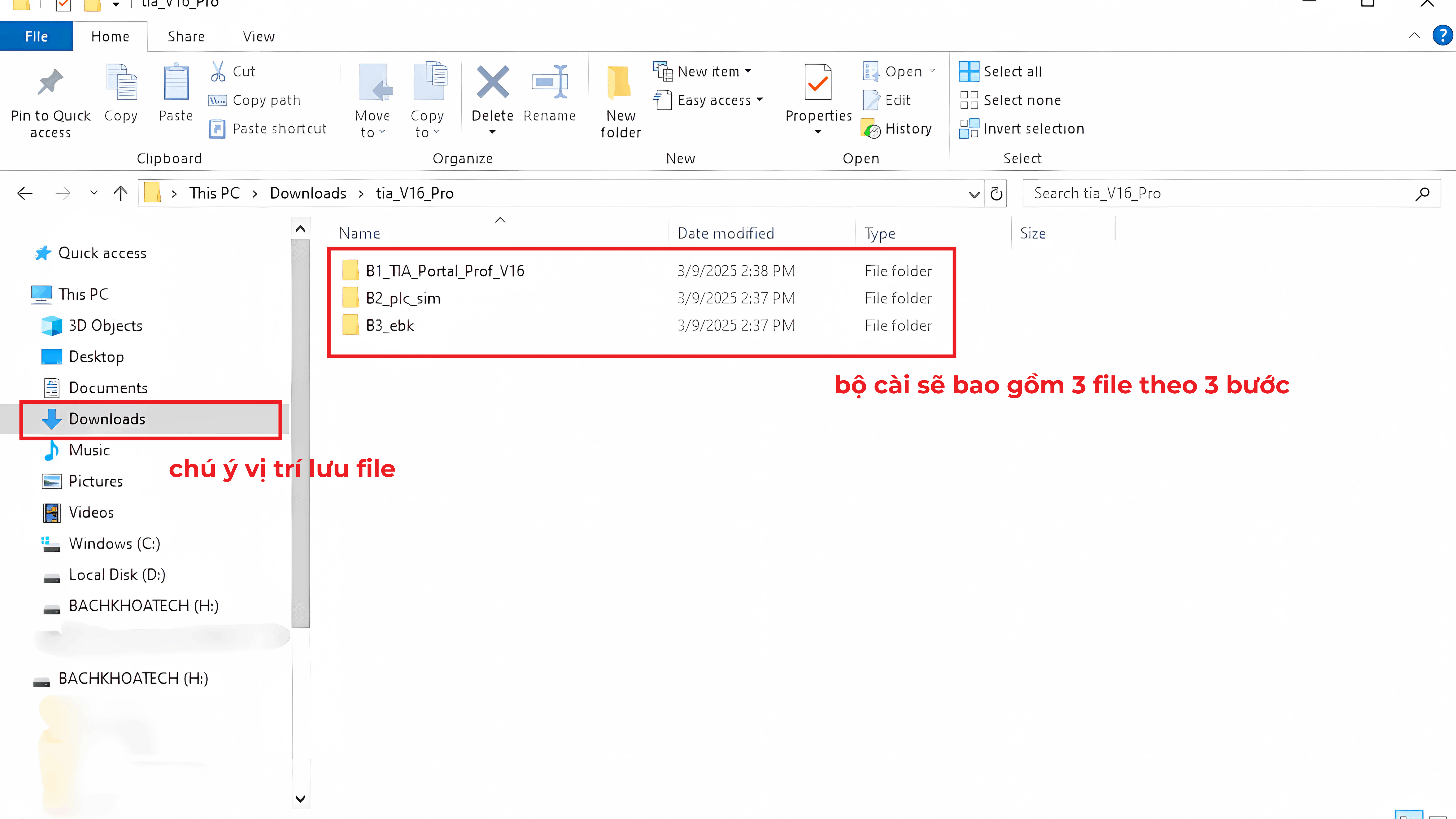Switch to the View ribbon tab
The height and width of the screenshot is (819, 1456).
[259, 36]
